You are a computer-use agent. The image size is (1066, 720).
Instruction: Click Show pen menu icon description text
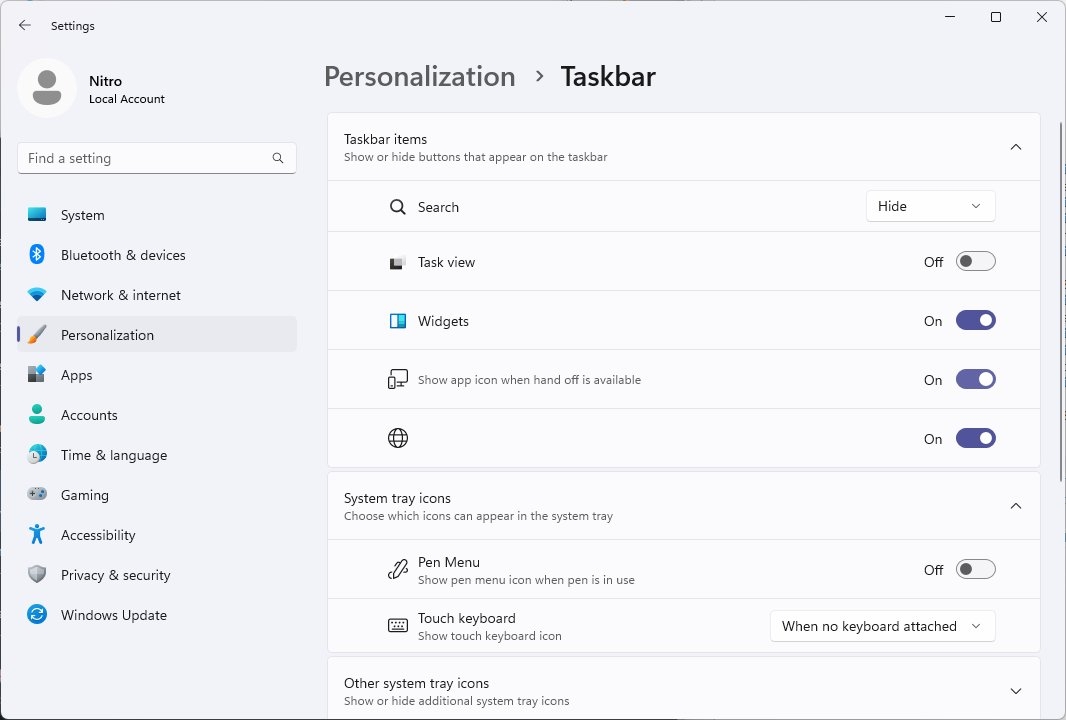click(x=526, y=580)
